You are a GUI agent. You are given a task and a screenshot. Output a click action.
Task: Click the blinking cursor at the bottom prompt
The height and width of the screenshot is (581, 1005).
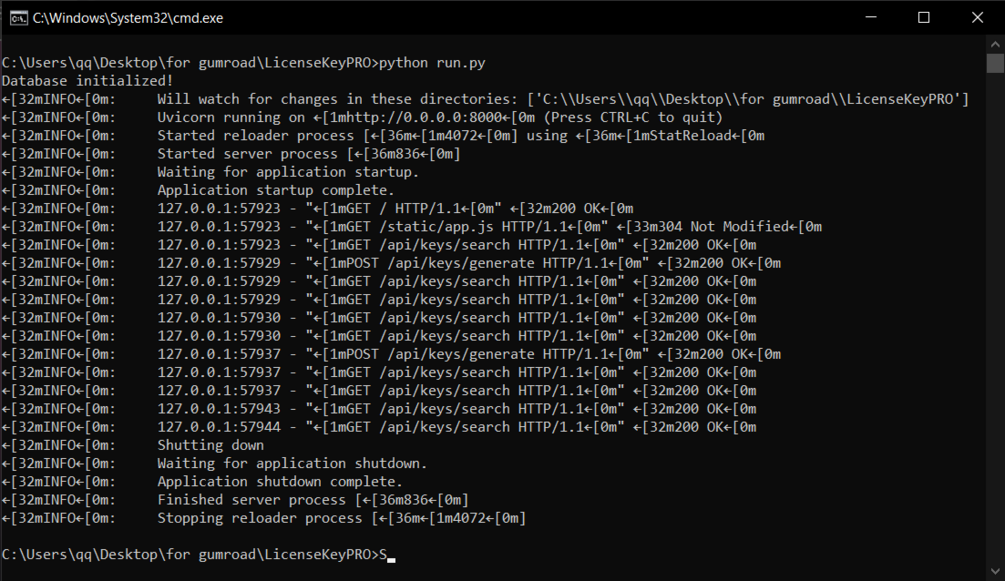pyautogui.click(x=392, y=559)
